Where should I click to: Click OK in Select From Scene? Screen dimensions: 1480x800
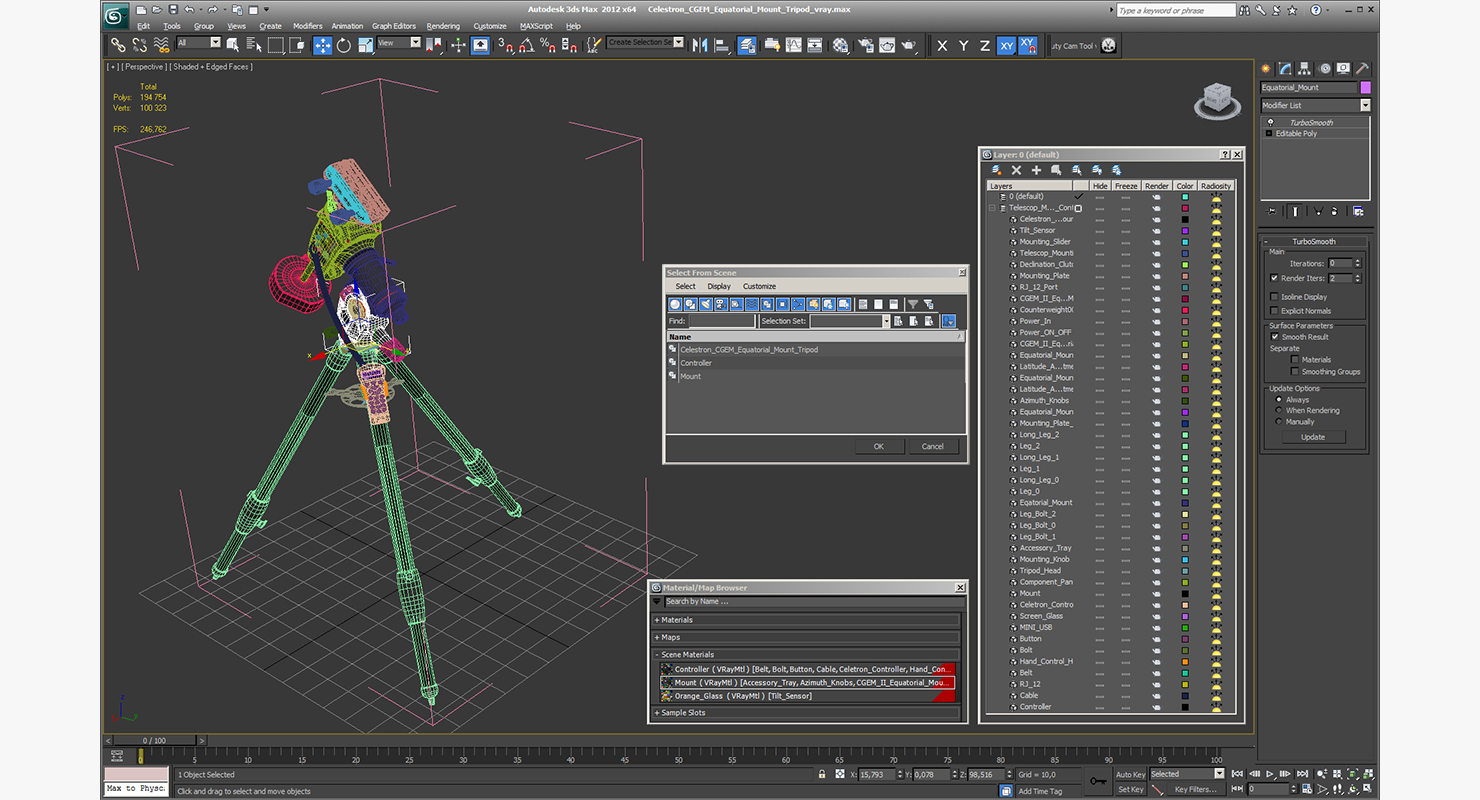coord(878,446)
